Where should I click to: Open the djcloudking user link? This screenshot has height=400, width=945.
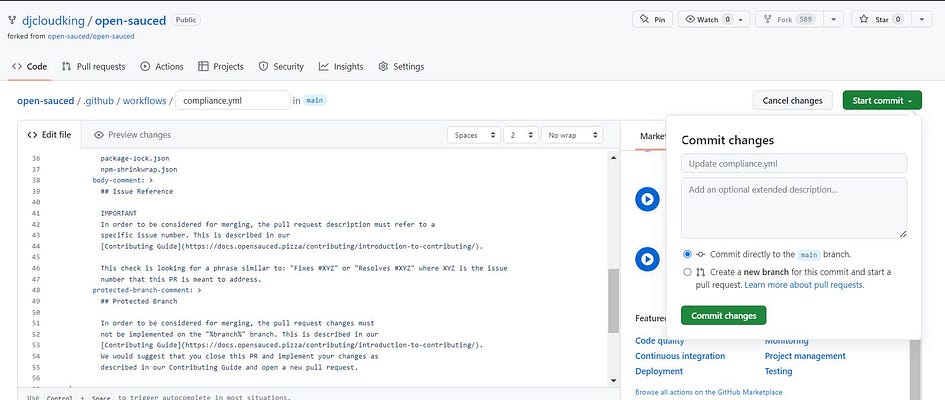(x=53, y=20)
